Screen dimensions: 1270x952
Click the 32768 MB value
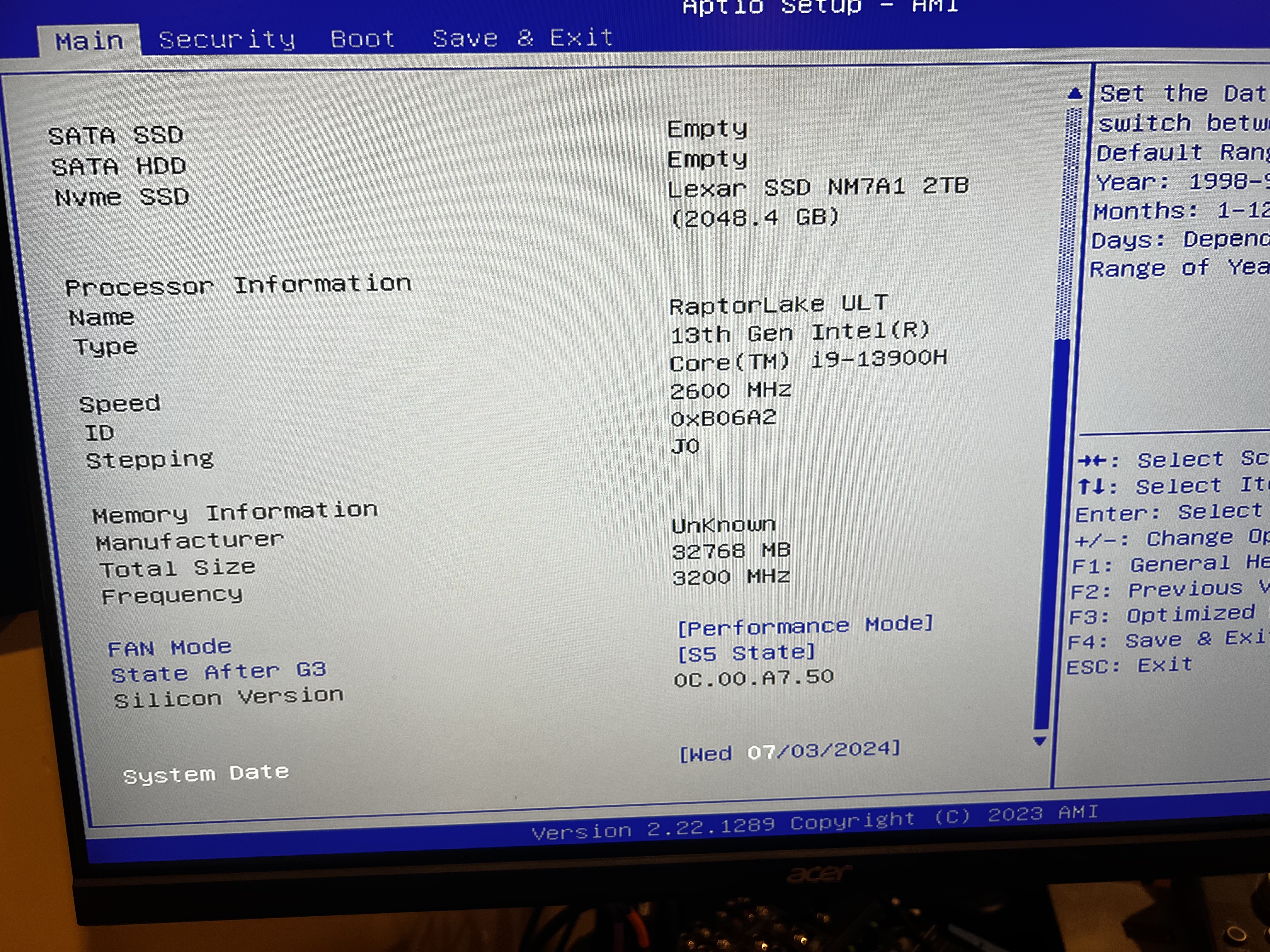[x=731, y=551]
